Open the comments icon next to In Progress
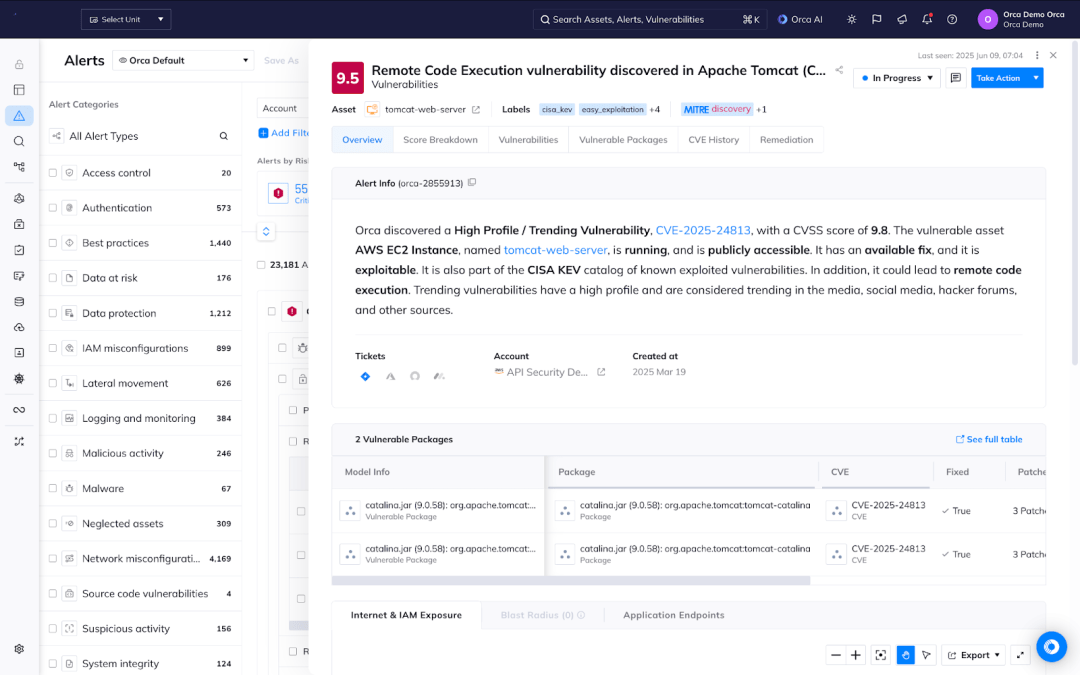Viewport: 1080px width, 675px height. coord(955,78)
